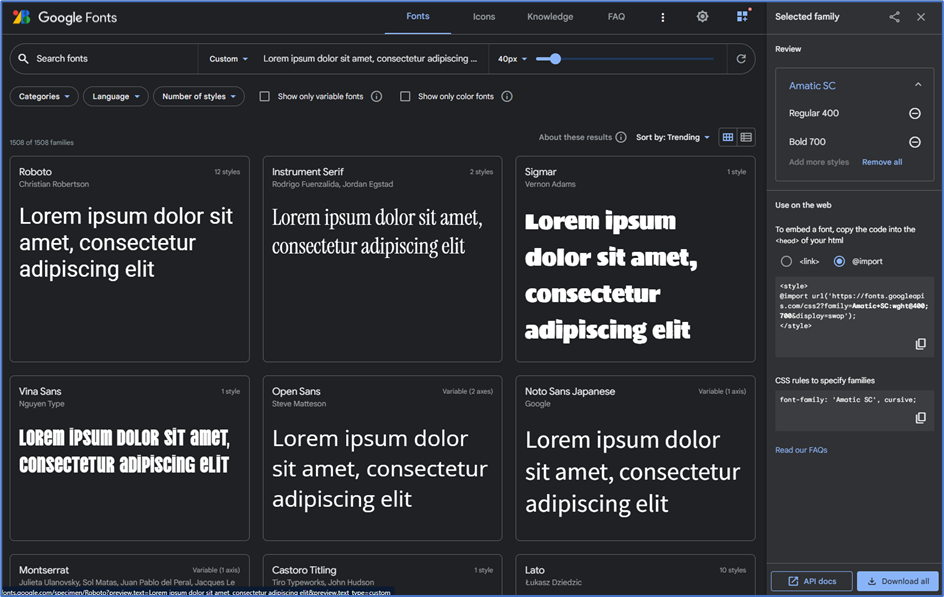Viewport: 944px width, 597px height.
Task: Click the search magnifier icon
Action: 23,58
